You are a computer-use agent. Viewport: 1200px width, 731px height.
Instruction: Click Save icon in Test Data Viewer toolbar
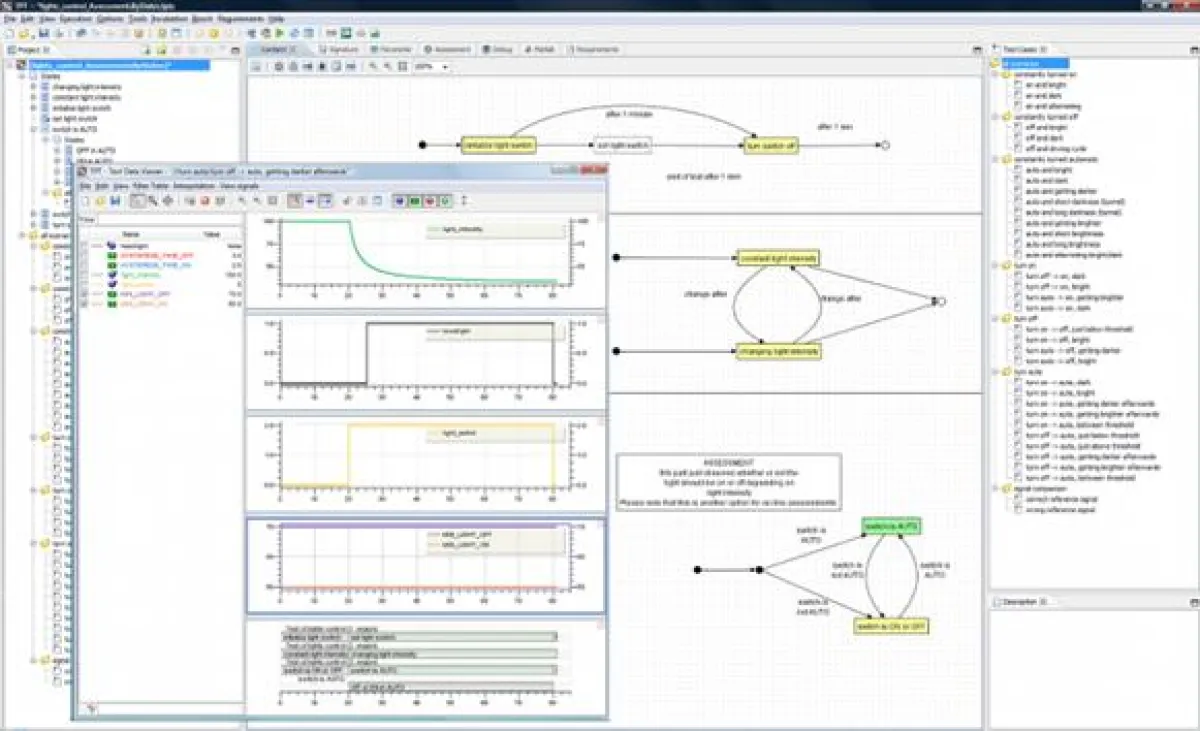pyautogui.click(x=115, y=201)
